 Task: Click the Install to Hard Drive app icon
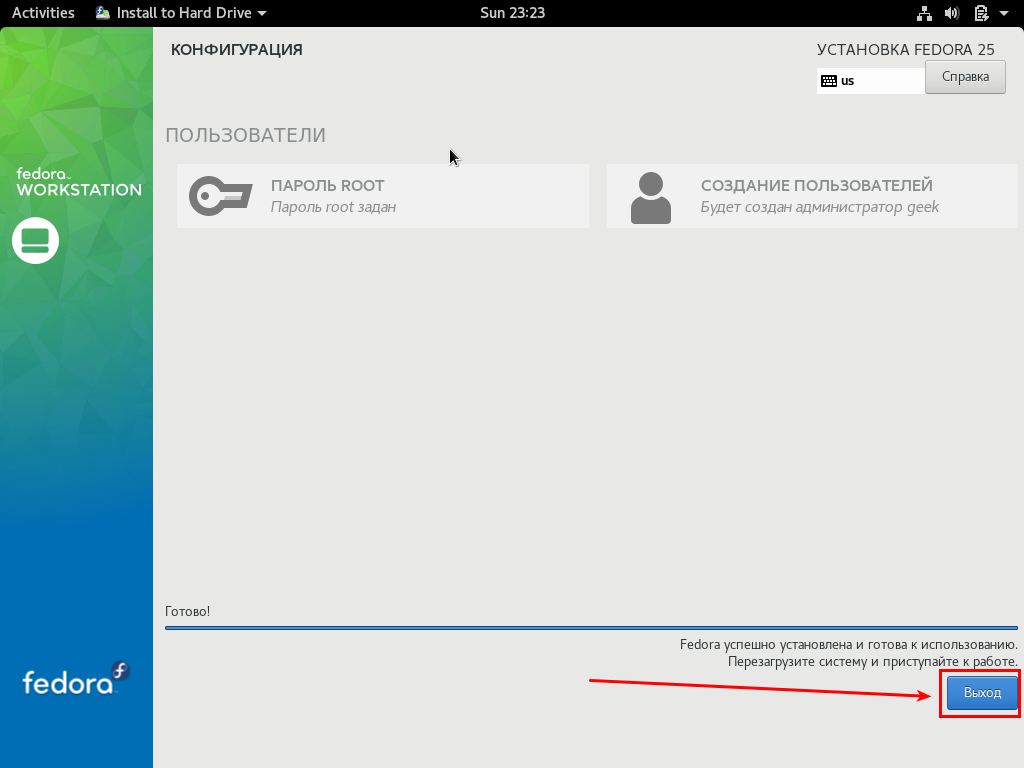point(103,13)
